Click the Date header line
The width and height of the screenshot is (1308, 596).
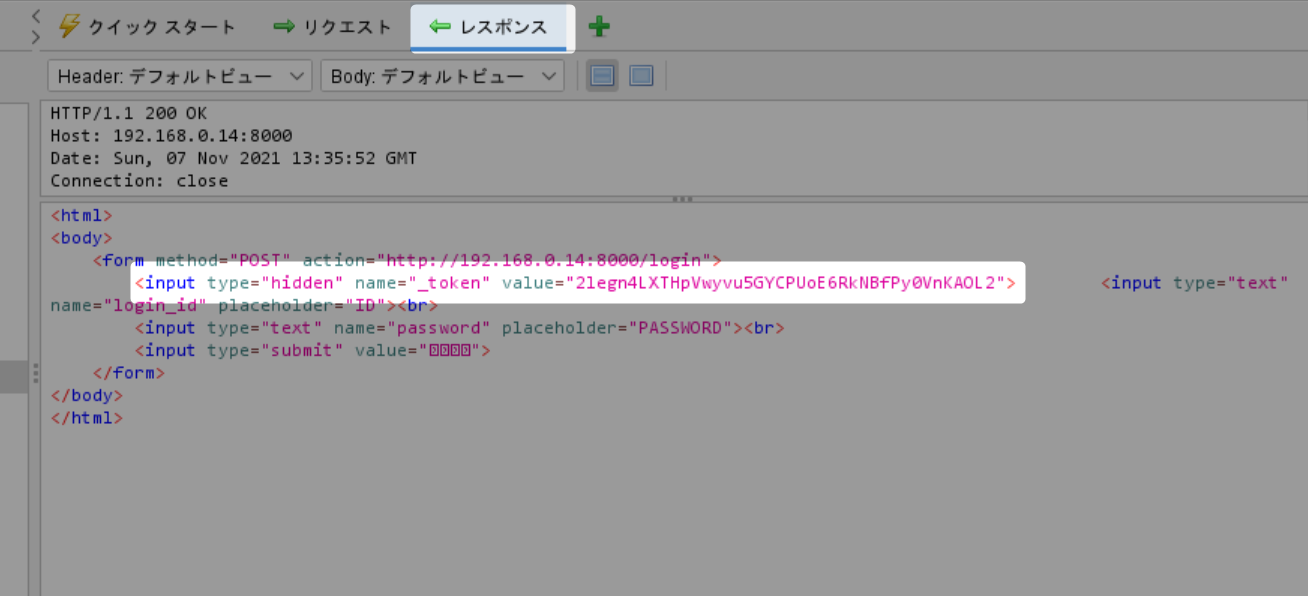click(x=233, y=158)
